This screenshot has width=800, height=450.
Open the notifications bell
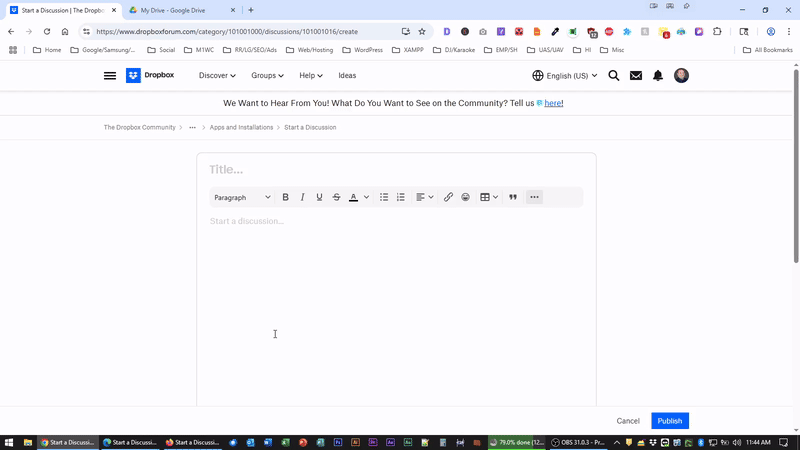click(x=658, y=75)
